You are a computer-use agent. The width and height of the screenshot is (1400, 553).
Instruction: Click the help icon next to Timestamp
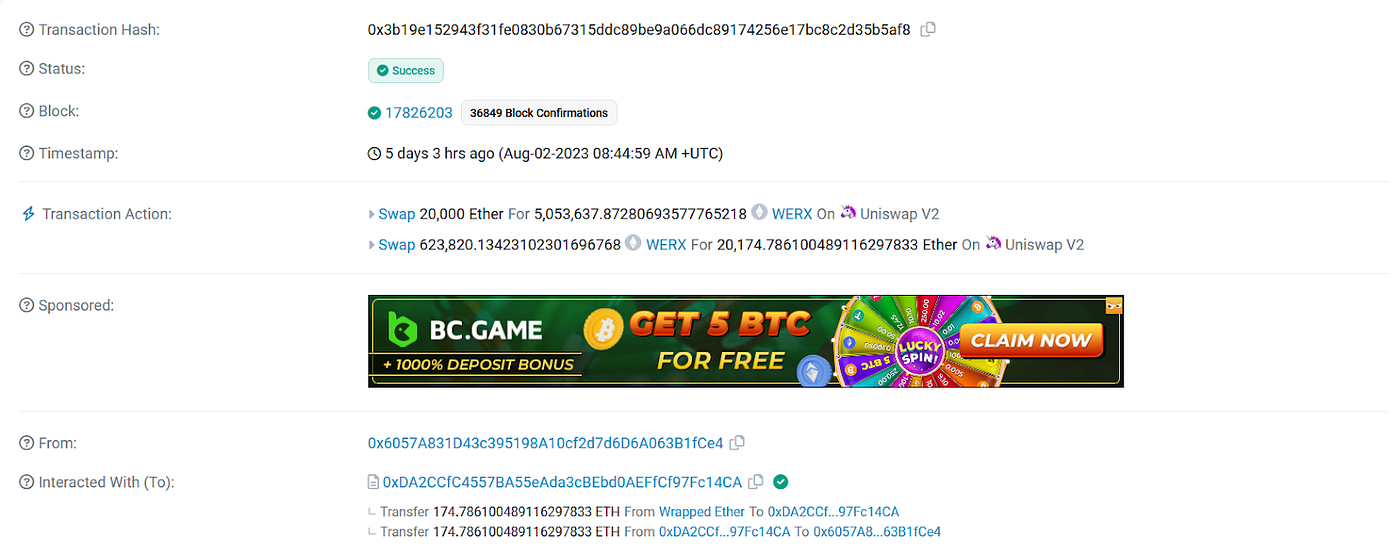coord(27,154)
